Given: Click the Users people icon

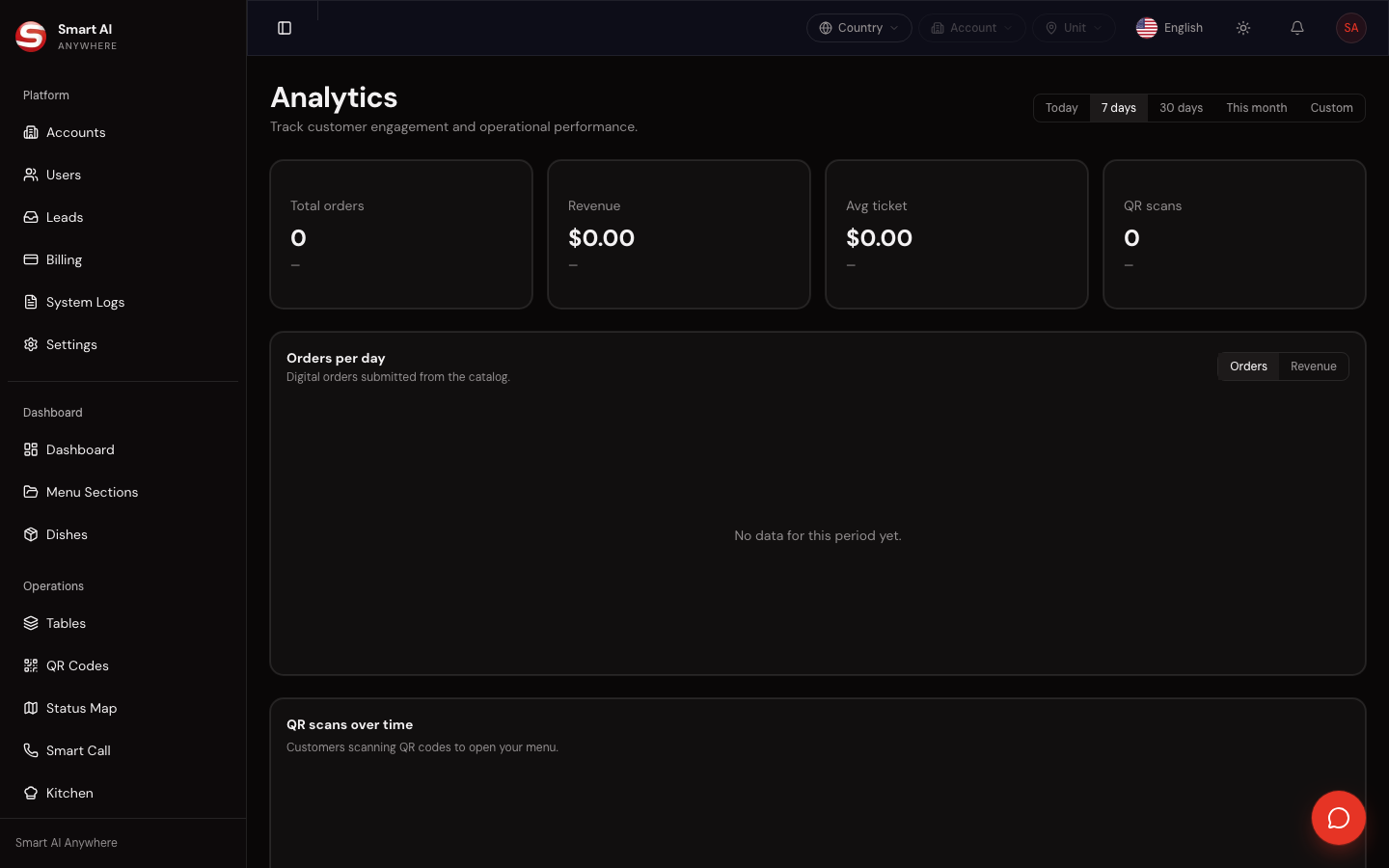Looking at the screenshot, I should tap(31, 175).
